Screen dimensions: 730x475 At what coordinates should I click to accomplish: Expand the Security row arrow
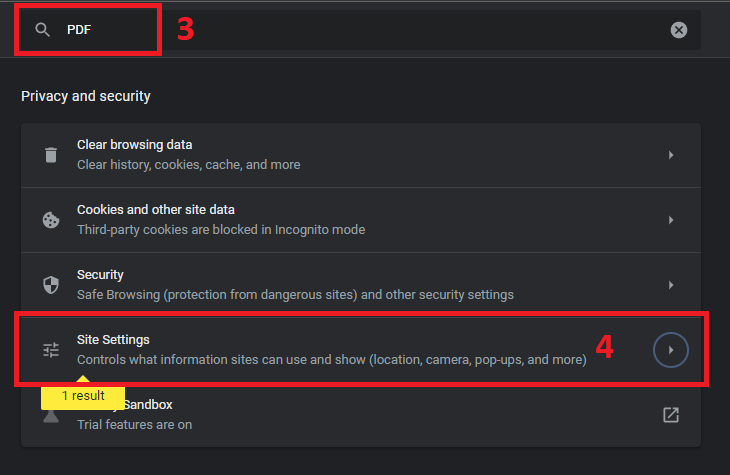pos(671,285)
